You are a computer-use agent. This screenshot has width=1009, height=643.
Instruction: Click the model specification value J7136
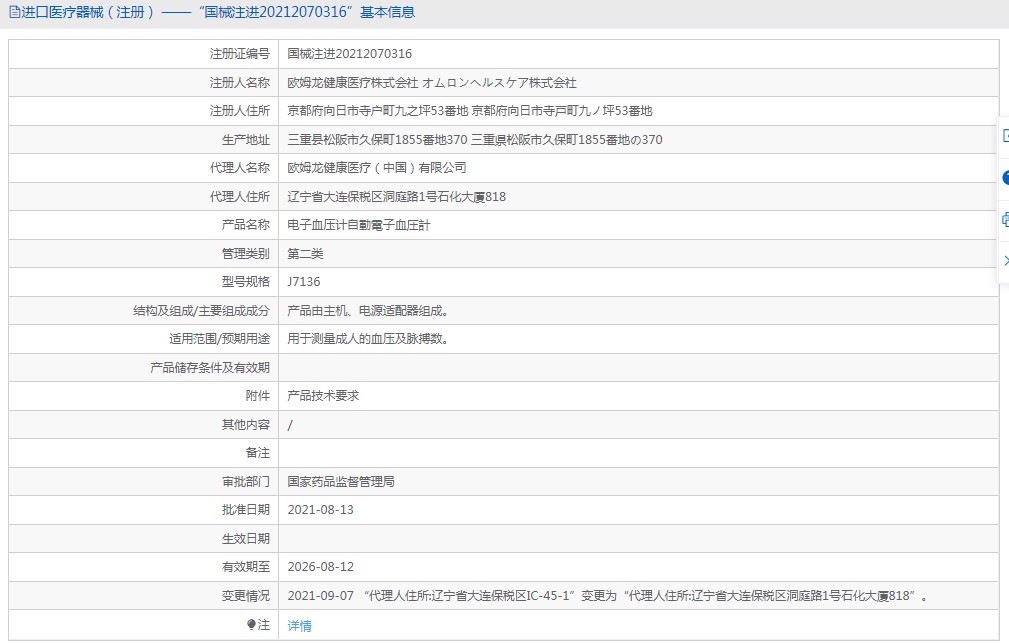[304, 282]
